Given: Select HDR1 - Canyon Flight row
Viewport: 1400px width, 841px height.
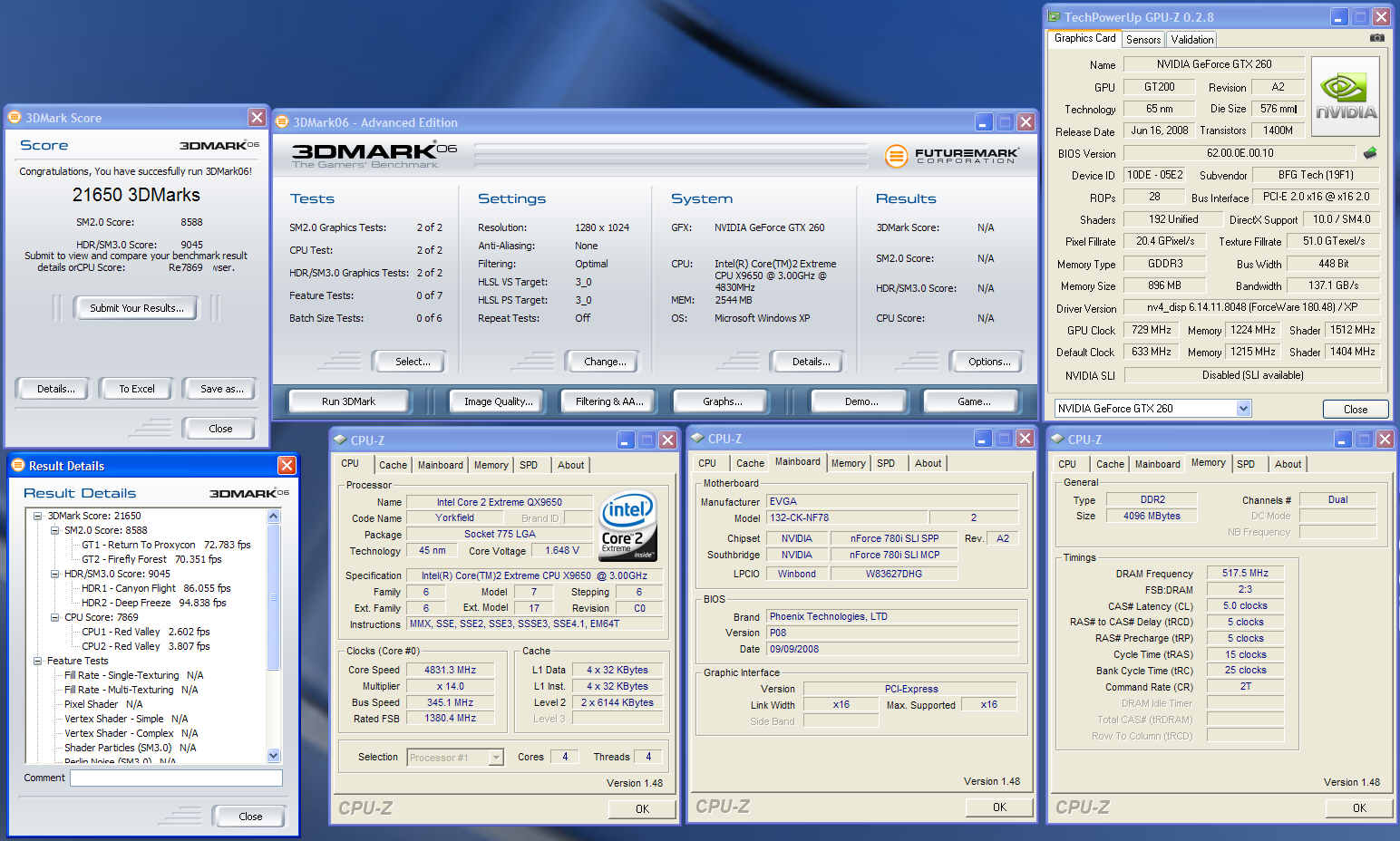Looking at the screenshot, I should click(x=156, y=588).
